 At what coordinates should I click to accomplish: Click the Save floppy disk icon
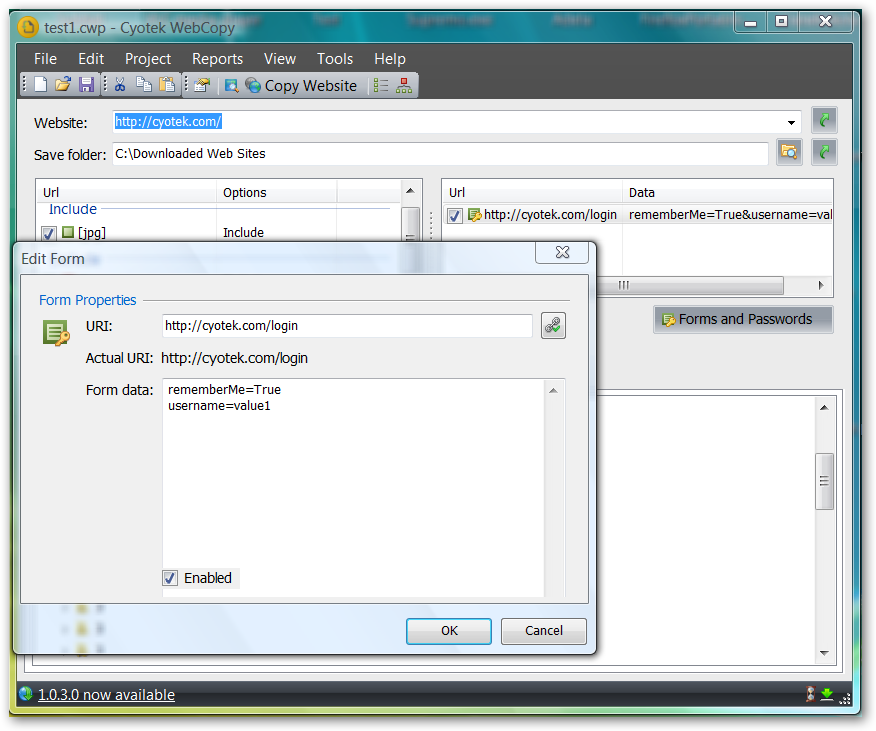point(86,85)
